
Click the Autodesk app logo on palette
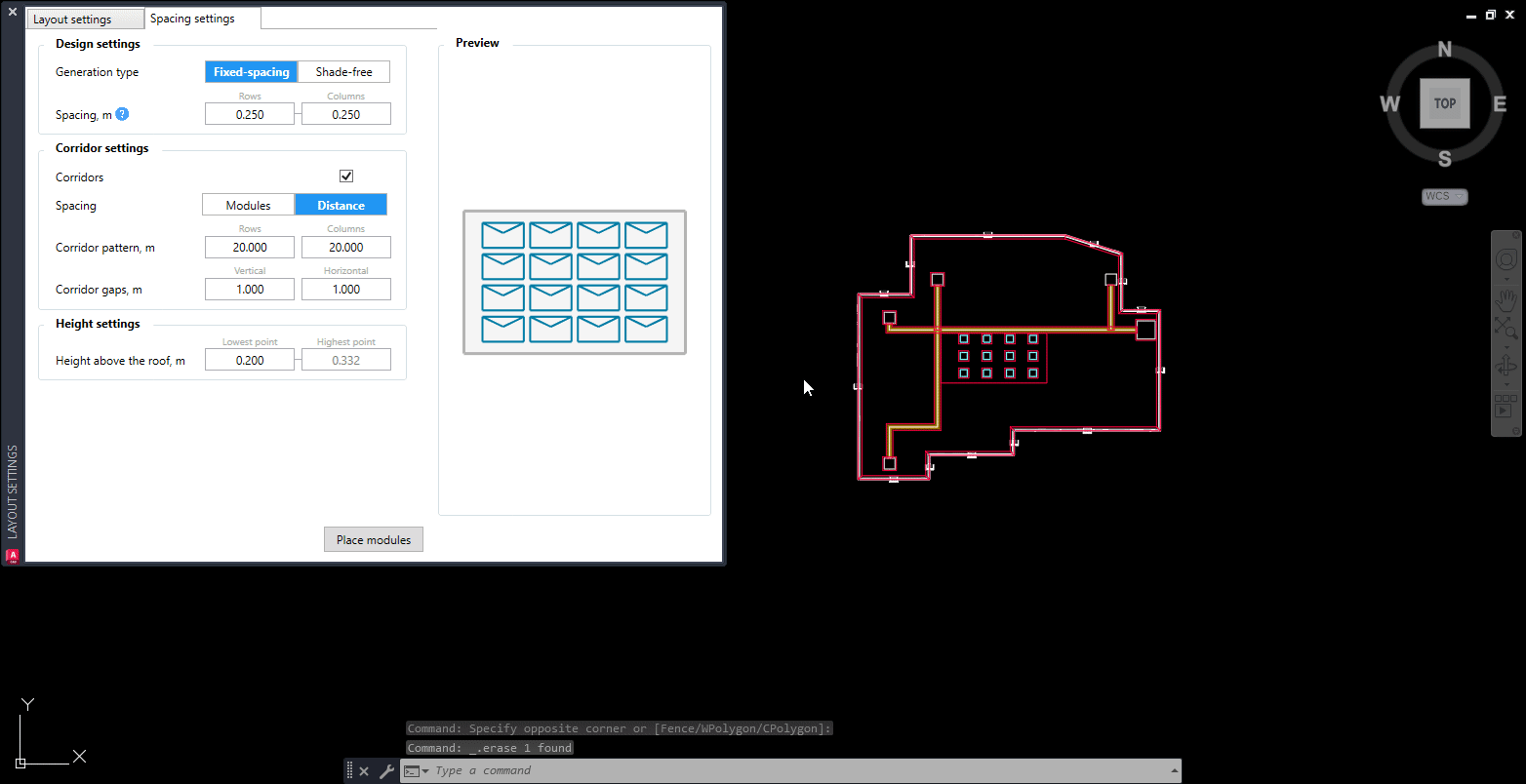(13, 556)
